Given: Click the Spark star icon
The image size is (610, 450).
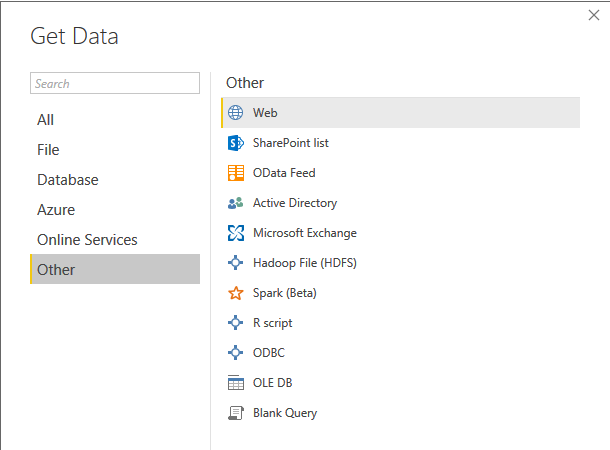Looking at the screenshot, I should 235,293.
